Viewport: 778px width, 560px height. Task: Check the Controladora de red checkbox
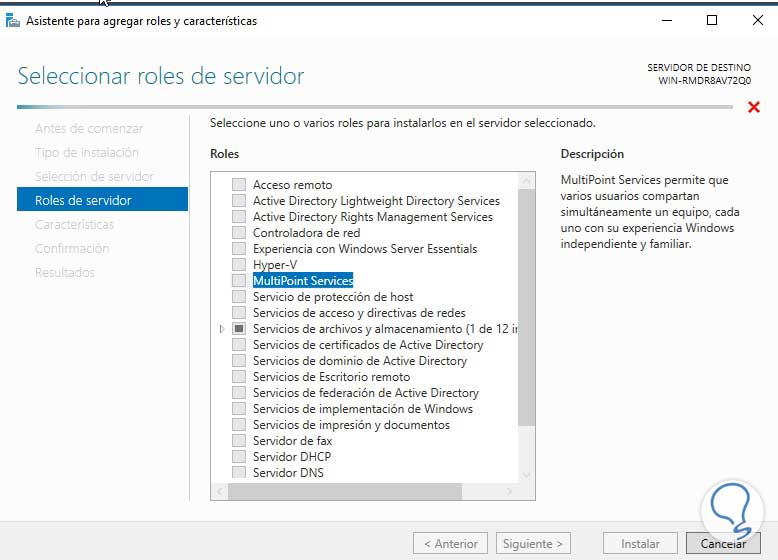[239, 233]
